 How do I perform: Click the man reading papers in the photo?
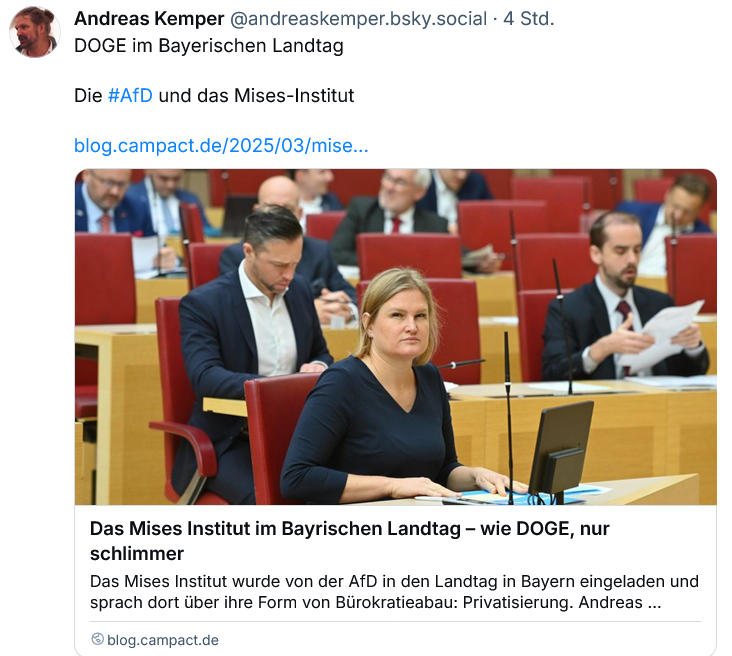(626, 299)
